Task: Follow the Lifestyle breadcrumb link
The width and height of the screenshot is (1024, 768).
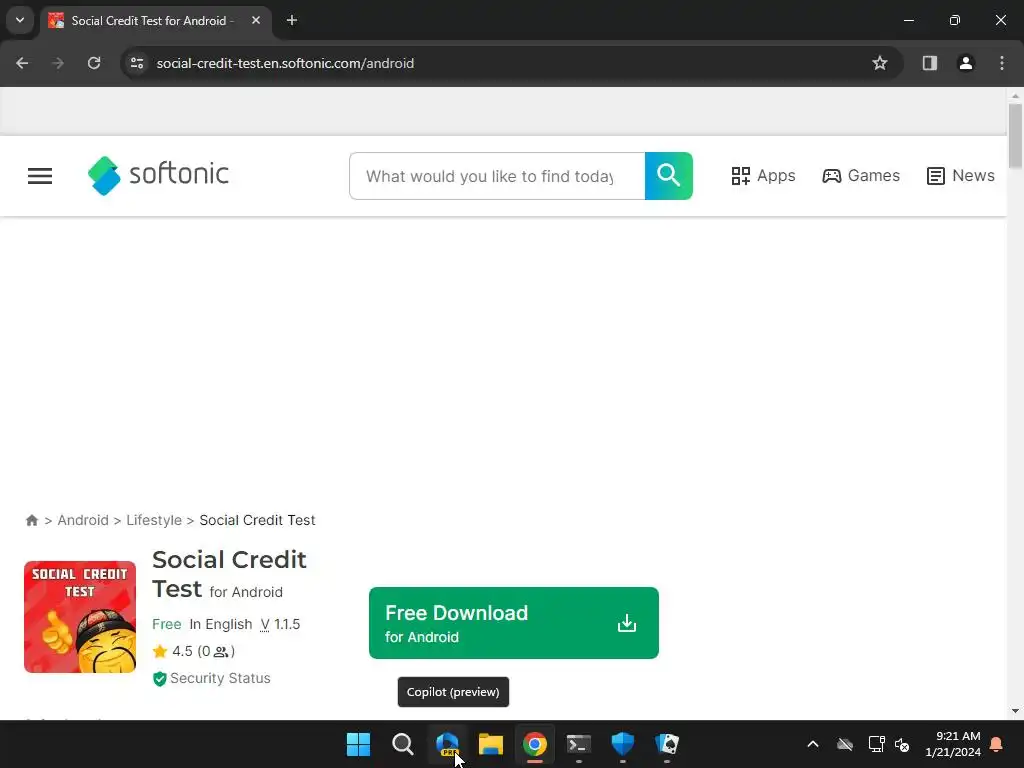Action: (154, 520)
